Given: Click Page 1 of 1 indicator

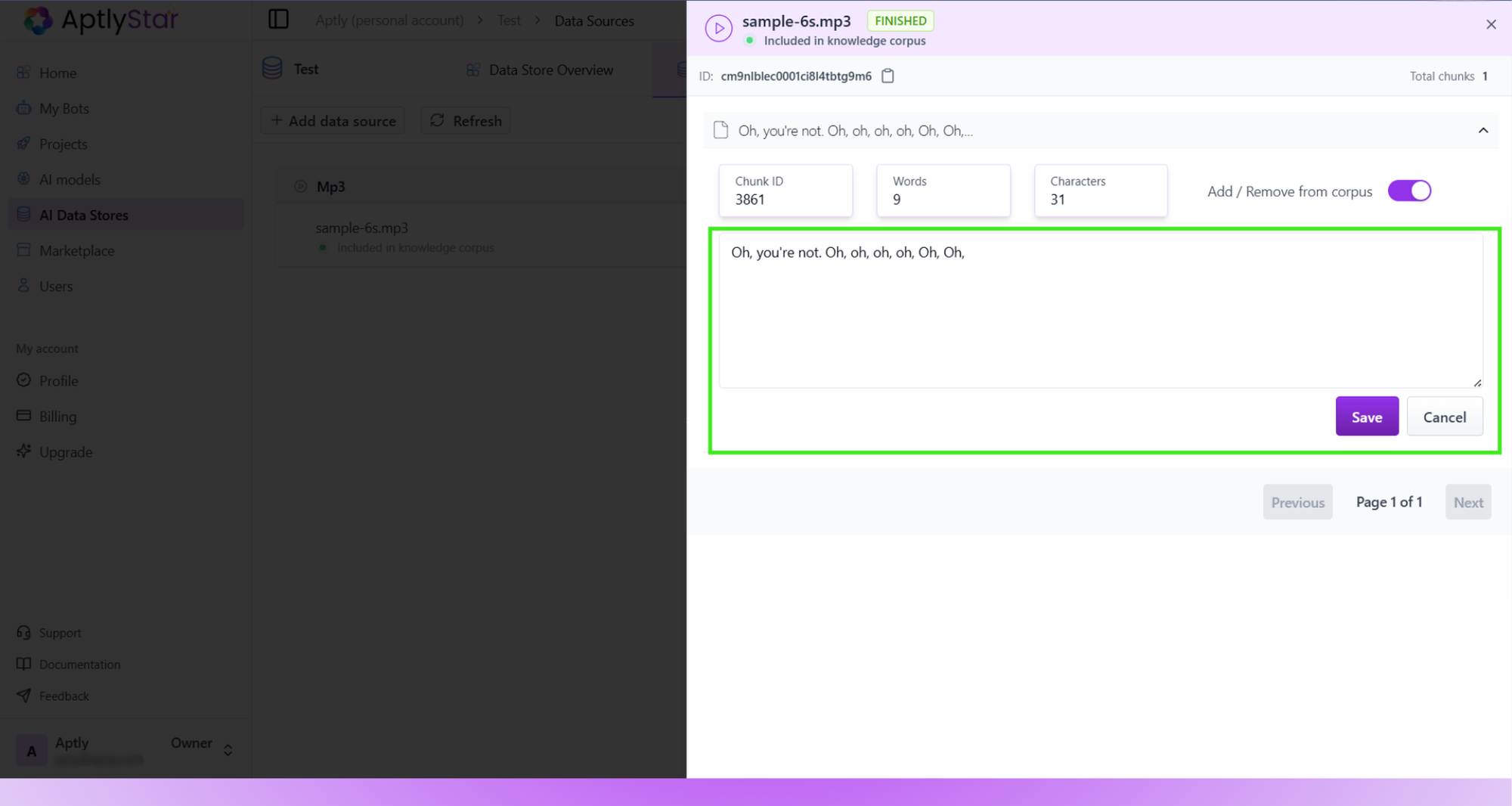Looking at the screenshot, I should pos(1389,502).
